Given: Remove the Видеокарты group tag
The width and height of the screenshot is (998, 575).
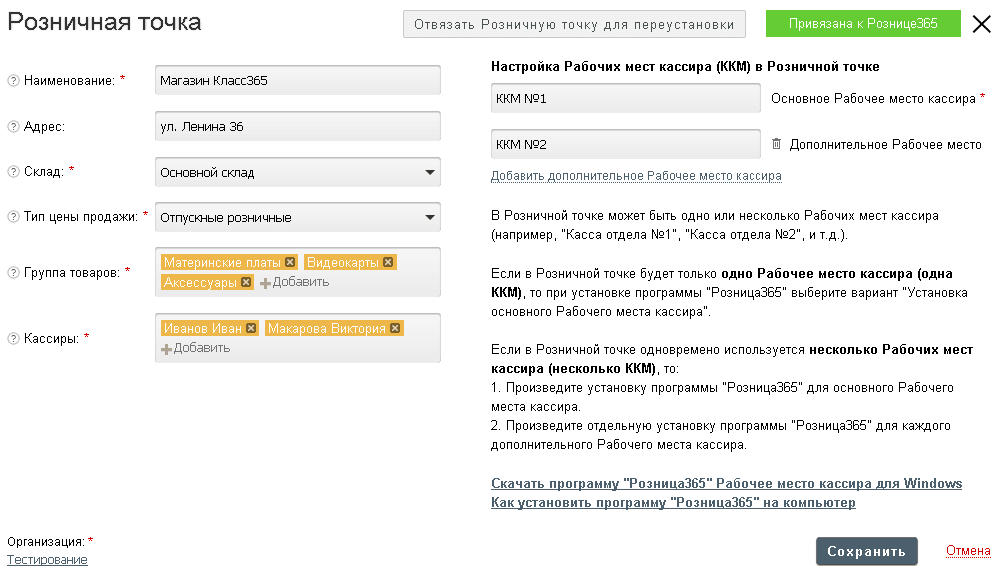Looking at the screenshot, I should pyautogui.click(x=388, y=262).
